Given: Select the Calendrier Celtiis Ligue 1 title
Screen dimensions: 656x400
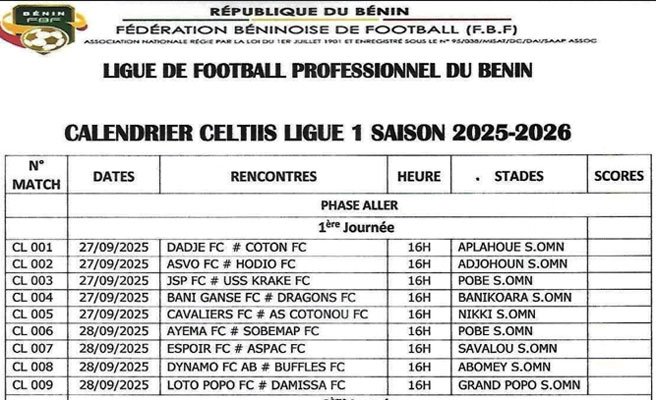Looking at the screenshot, I should click(x=319, y=130).
